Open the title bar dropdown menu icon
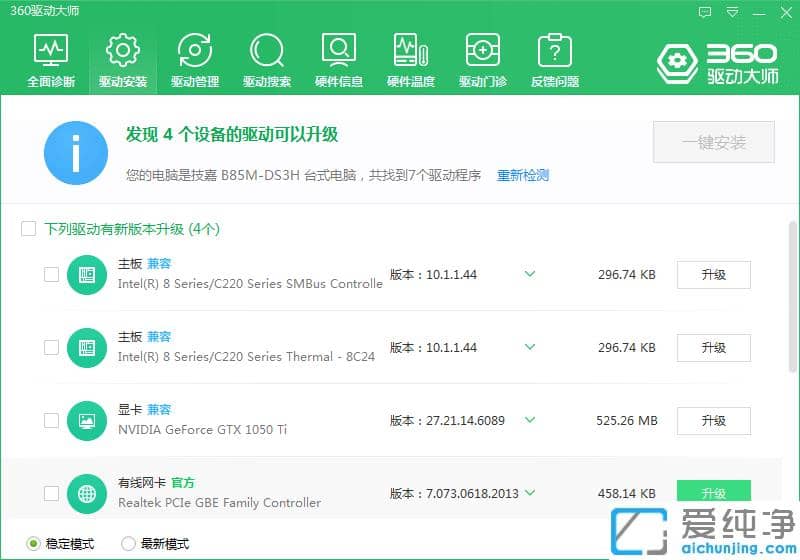The width and height of the screenshot is (800, 560). [x=732, y=12]
